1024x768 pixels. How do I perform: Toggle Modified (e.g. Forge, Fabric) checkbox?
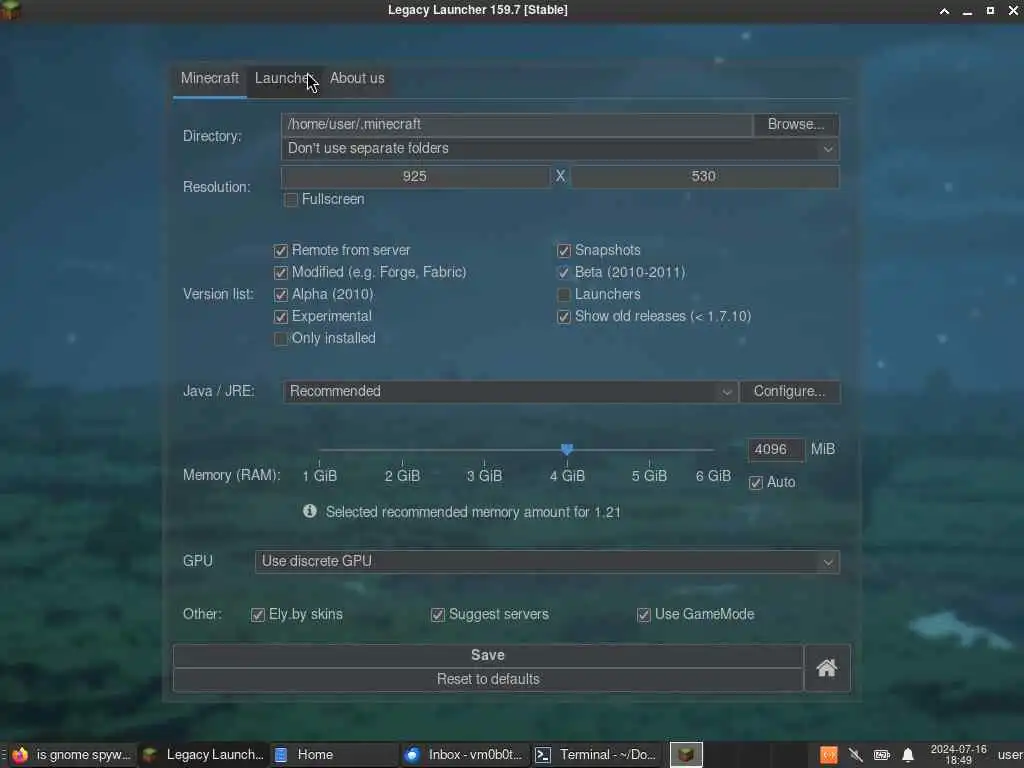click(x=281, y=272)
